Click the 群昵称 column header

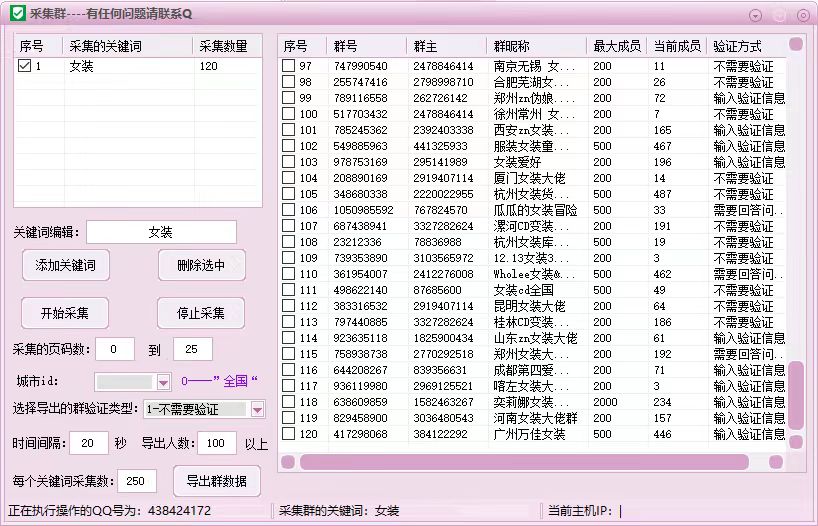(536, 46)
